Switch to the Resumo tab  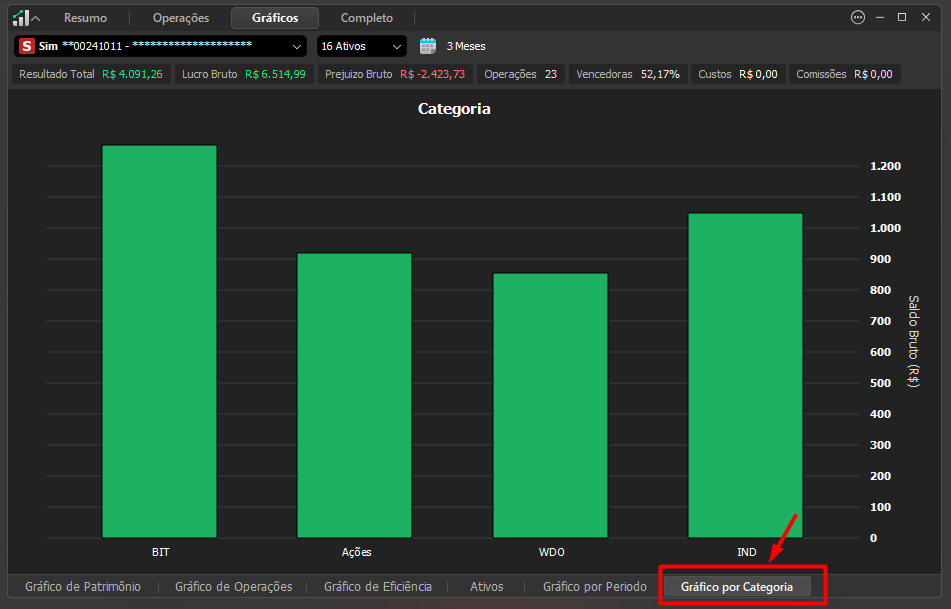click(x=86, y=18)
